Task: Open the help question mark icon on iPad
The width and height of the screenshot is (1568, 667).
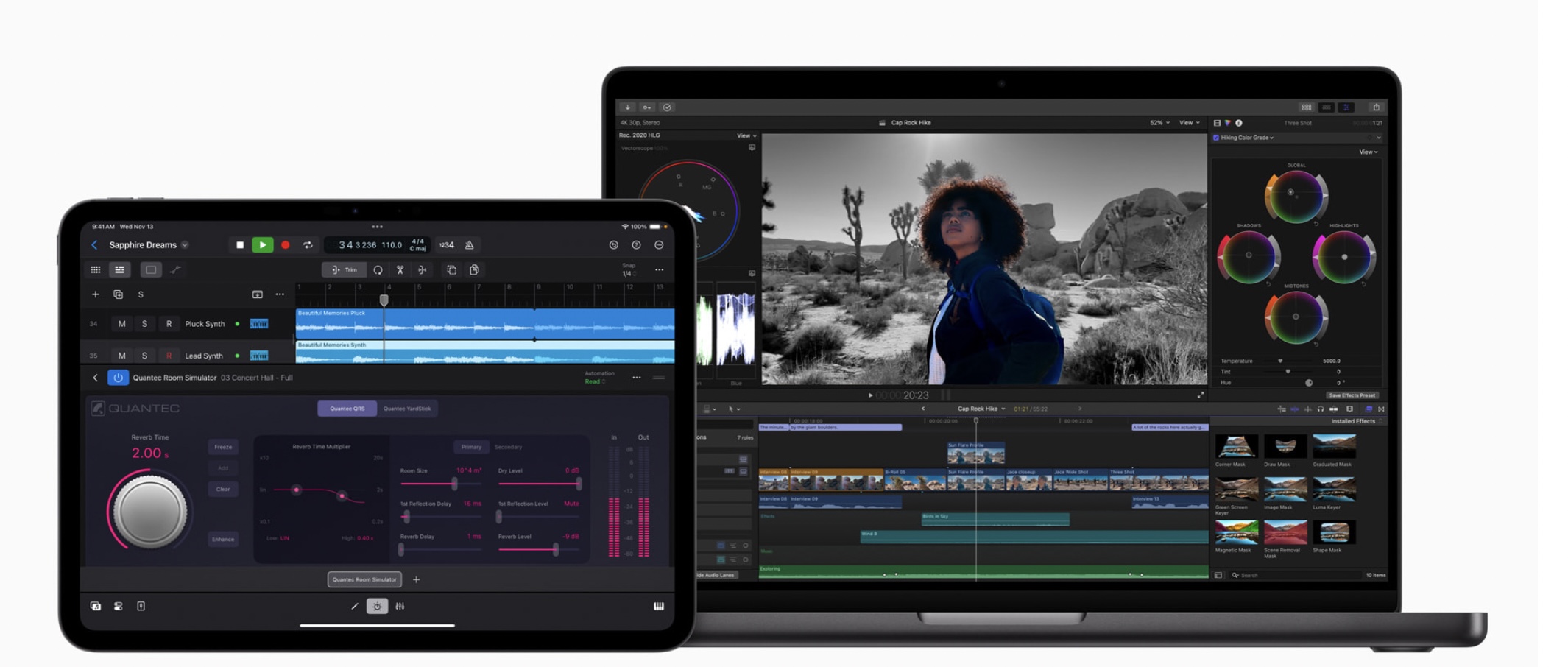Action: pyautogui.click(x=636, y=245)
